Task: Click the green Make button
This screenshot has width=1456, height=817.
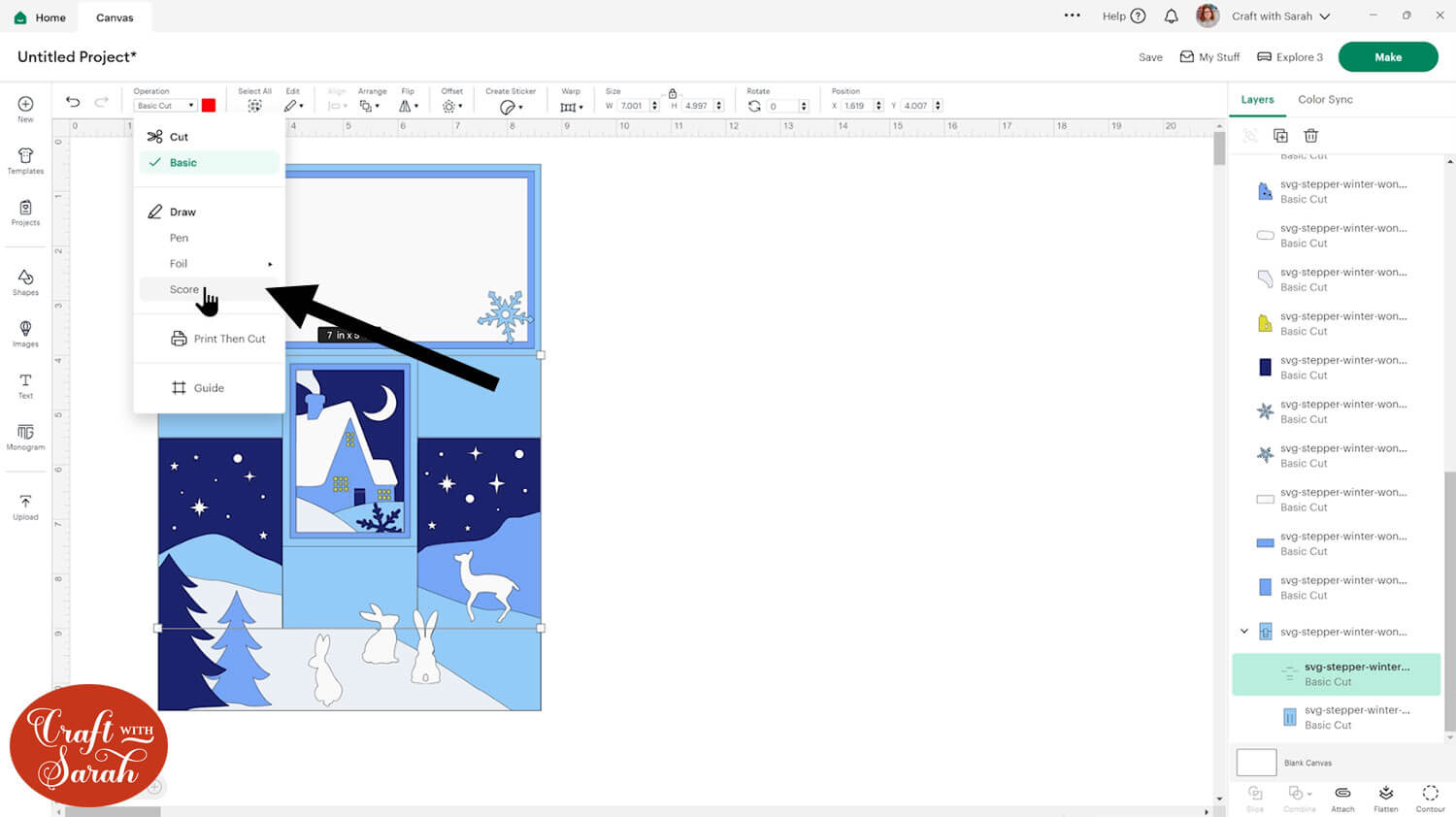Action: (1387, 57)
